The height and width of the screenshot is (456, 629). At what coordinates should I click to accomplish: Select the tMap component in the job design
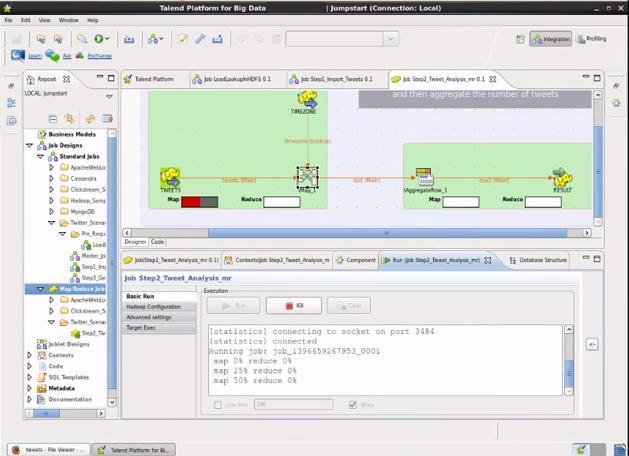coord(307,178)
